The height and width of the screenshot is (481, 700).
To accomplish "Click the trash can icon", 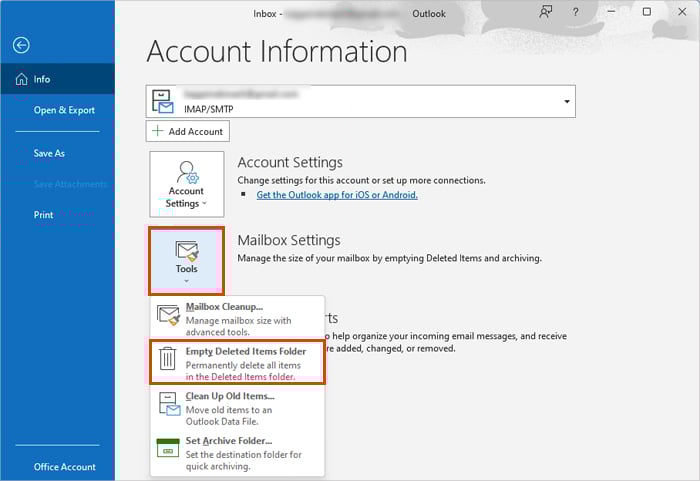I will 167,358.
